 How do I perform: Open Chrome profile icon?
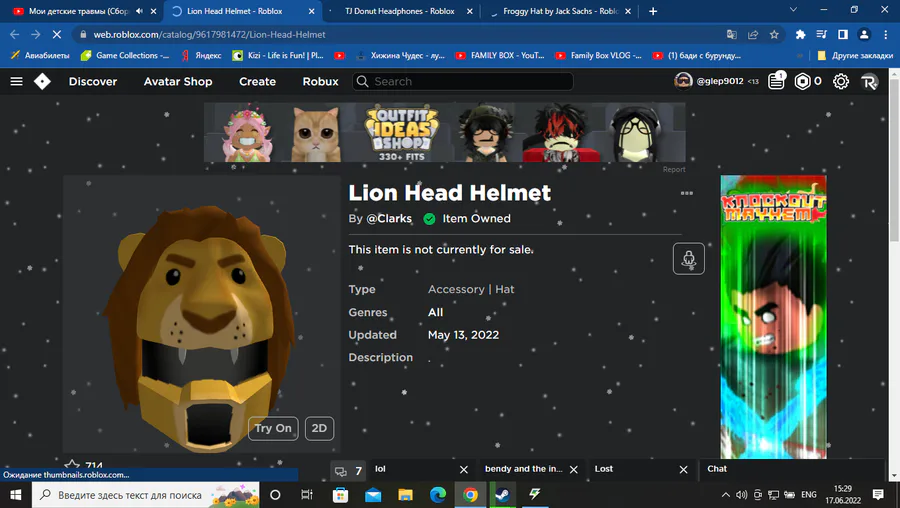pyautogui.click(x=864, y=34)
